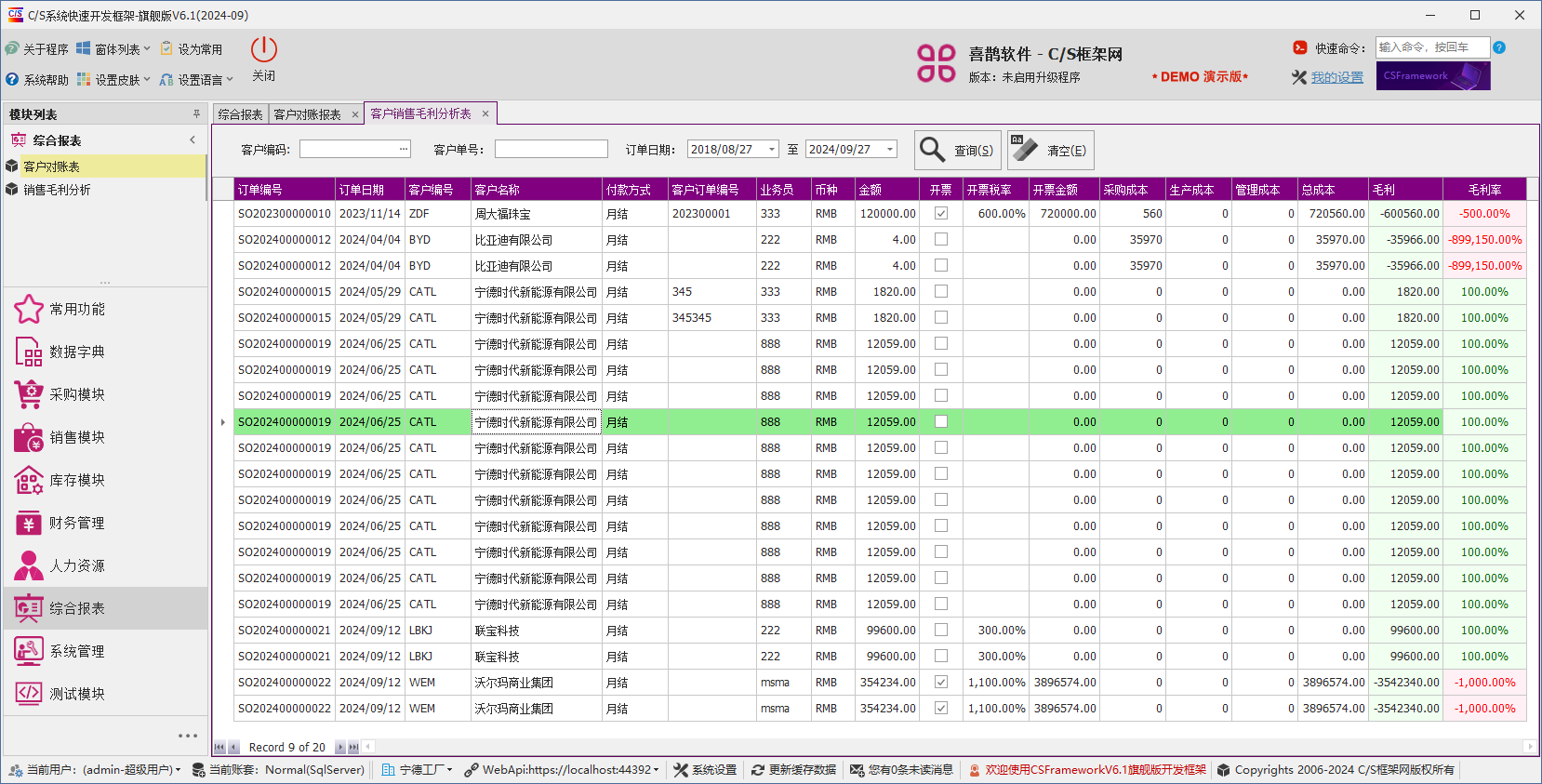Click the 清空(E) clear button
Screen dimensions: 1542x784
(x=1050, y=150)
